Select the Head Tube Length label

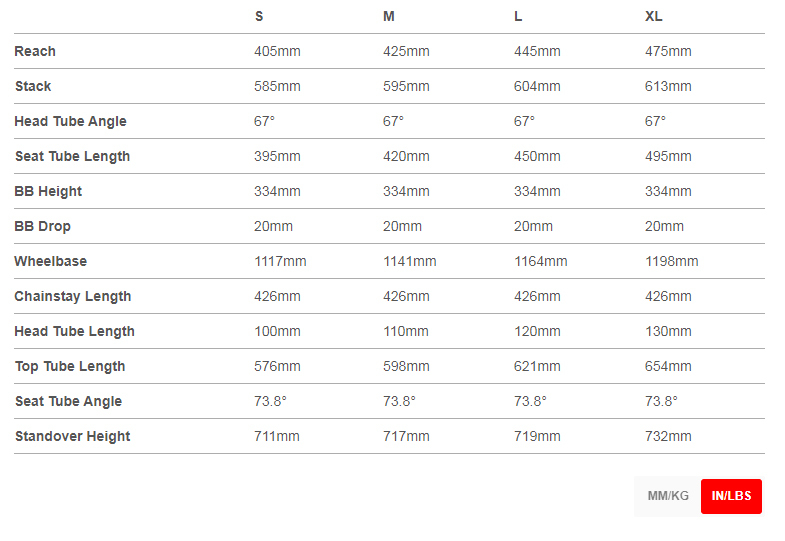click(x=74, y=331)
